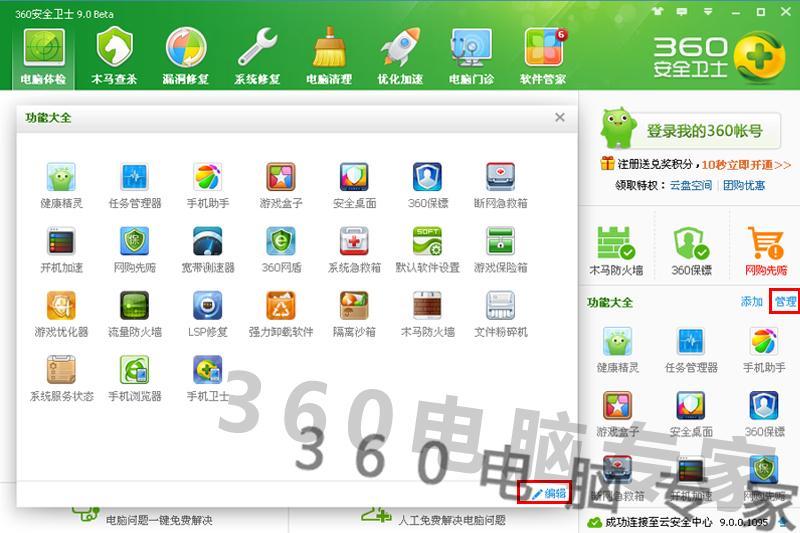This screenshot has width=800, height=533.
Task: Open skin shirt icon in title bar
Action: point(657,11)
